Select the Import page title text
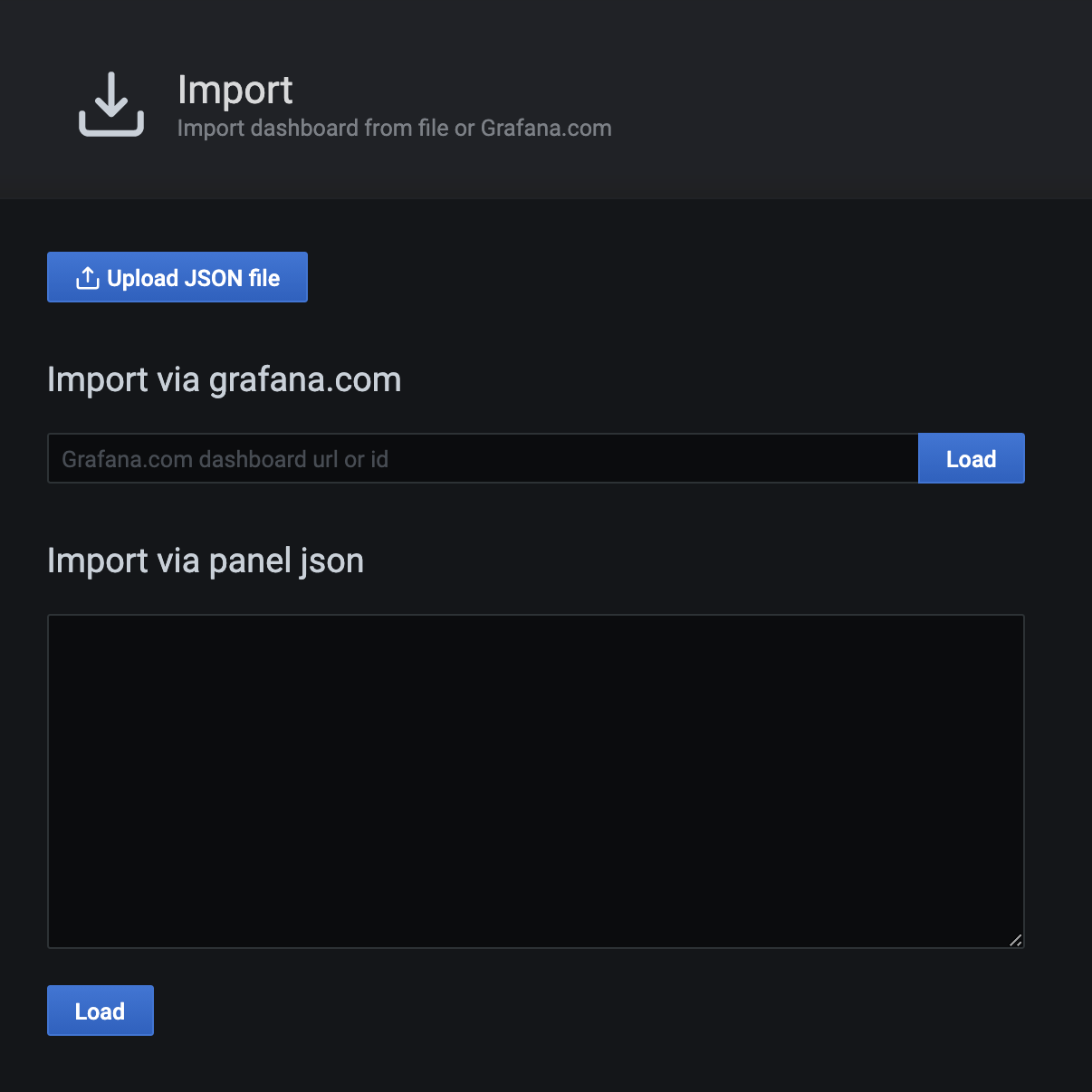Screen dimensions: 1092x1092 click(x=235, y=90)
